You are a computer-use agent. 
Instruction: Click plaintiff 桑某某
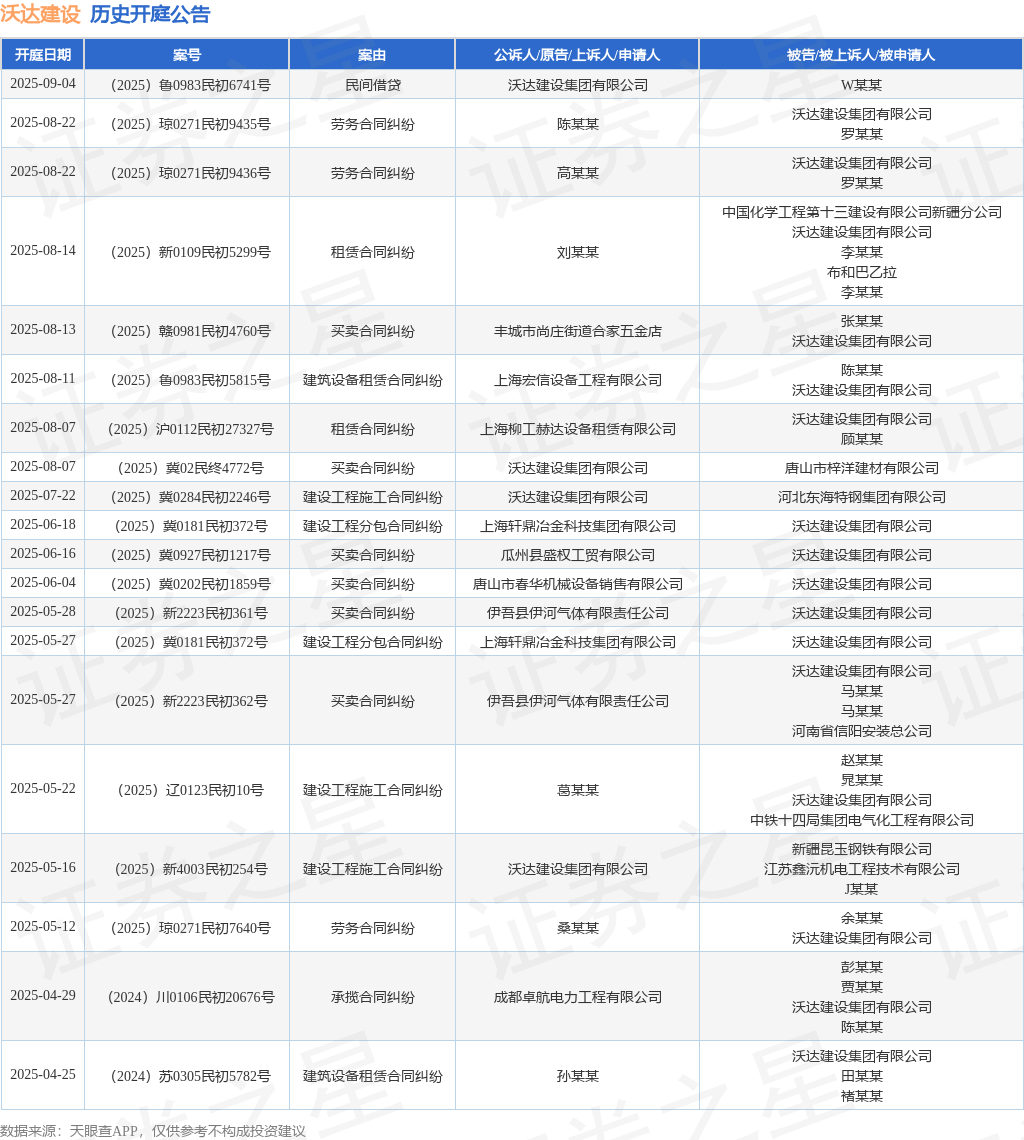[577, 928]
